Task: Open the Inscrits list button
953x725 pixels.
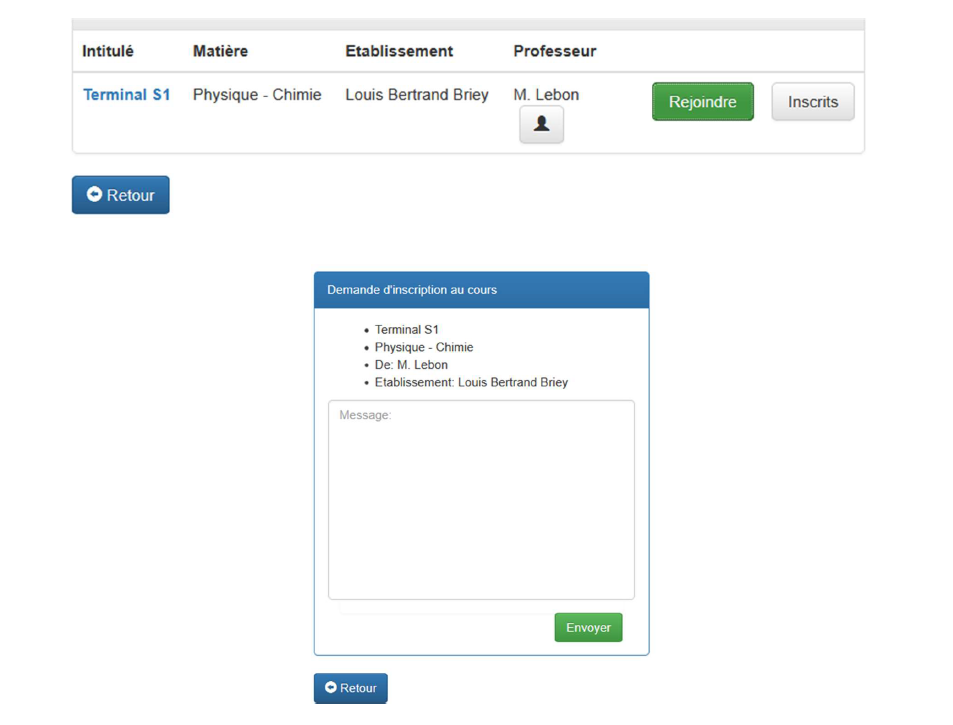Action: tap(812, 102)
